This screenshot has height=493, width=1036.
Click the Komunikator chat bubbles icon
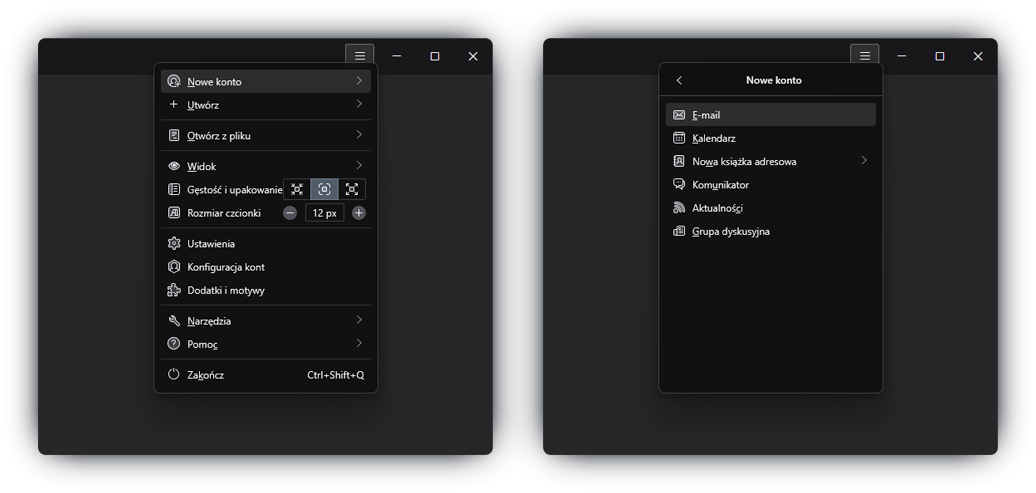point(679,185)
